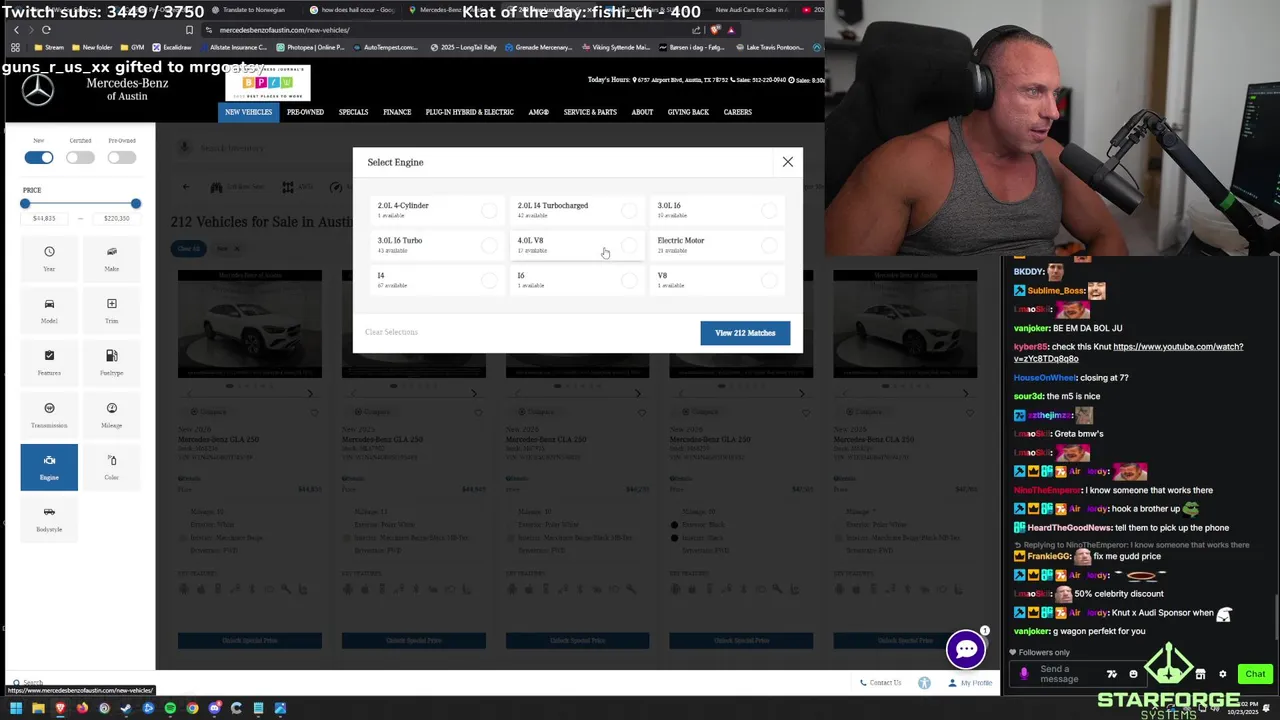Open Twitch chat settings gear
This screenshot has width=1280, height=720.
(x=1222, y=674)
